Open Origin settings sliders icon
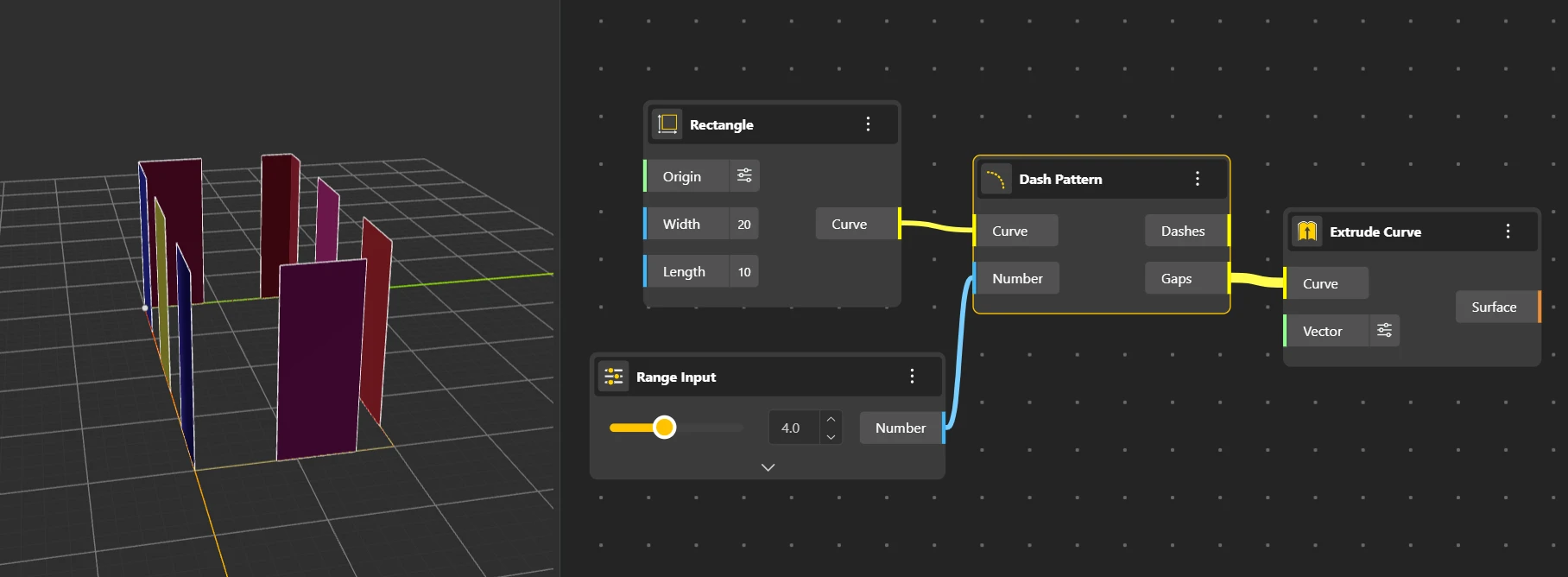 tap(744, 176)
